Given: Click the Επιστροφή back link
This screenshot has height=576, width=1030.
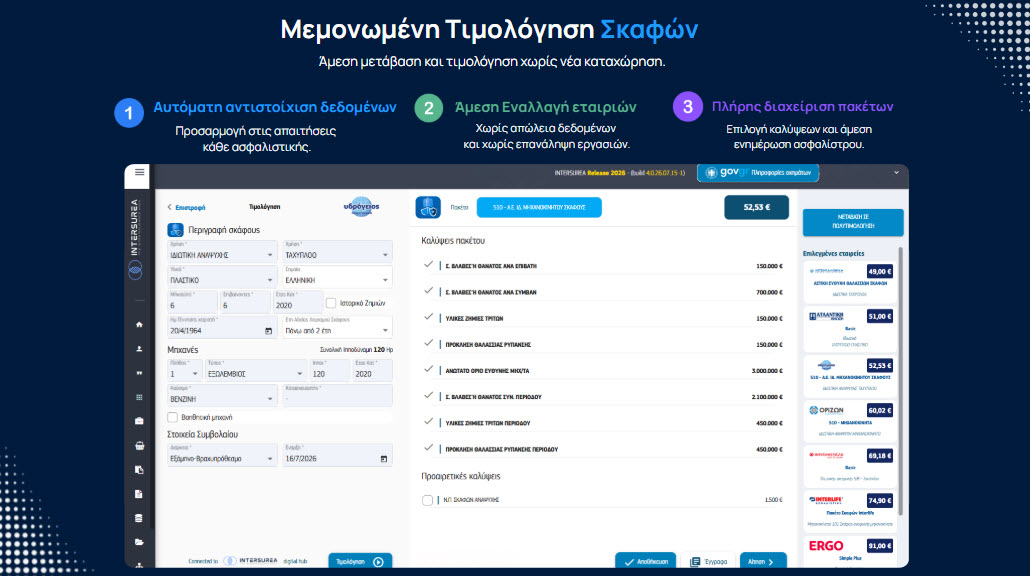Looking at the screenshot, I should pos(187,208).
